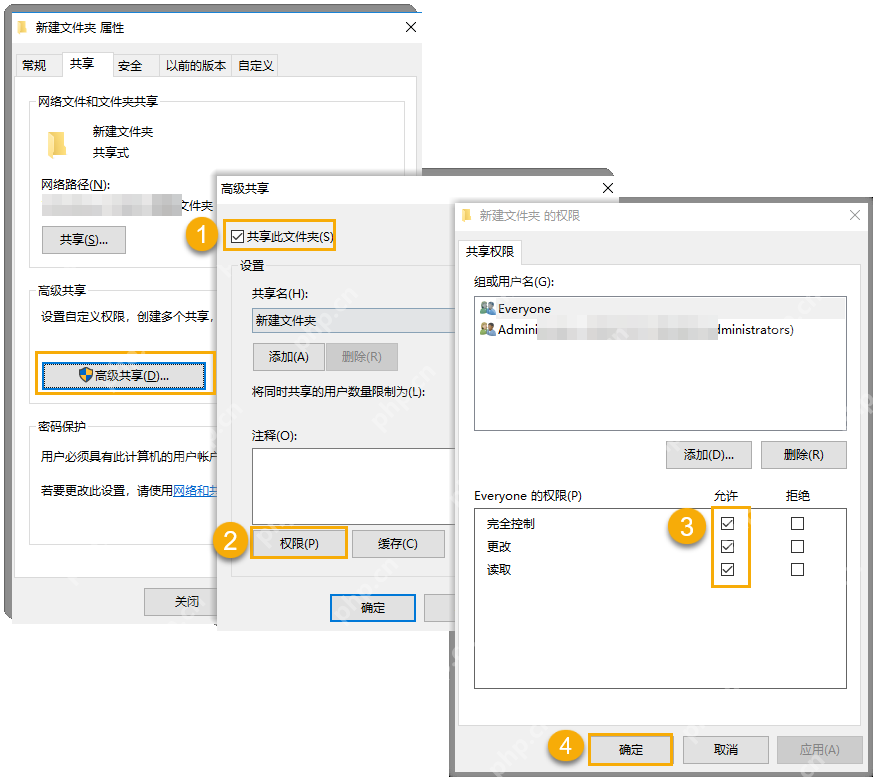Click folder icon in permissions title bar
This screenshot has width=874, height=778.
point(467,215)
